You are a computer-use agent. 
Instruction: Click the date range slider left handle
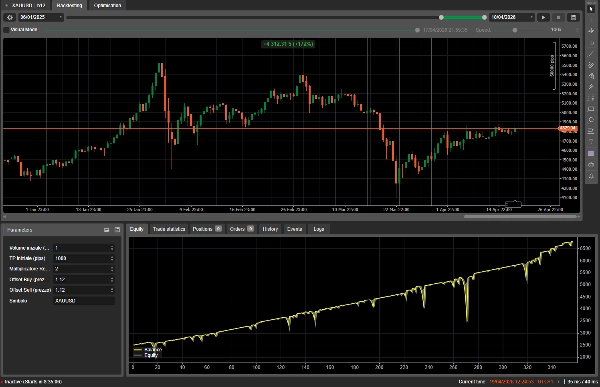pos(441,17)
